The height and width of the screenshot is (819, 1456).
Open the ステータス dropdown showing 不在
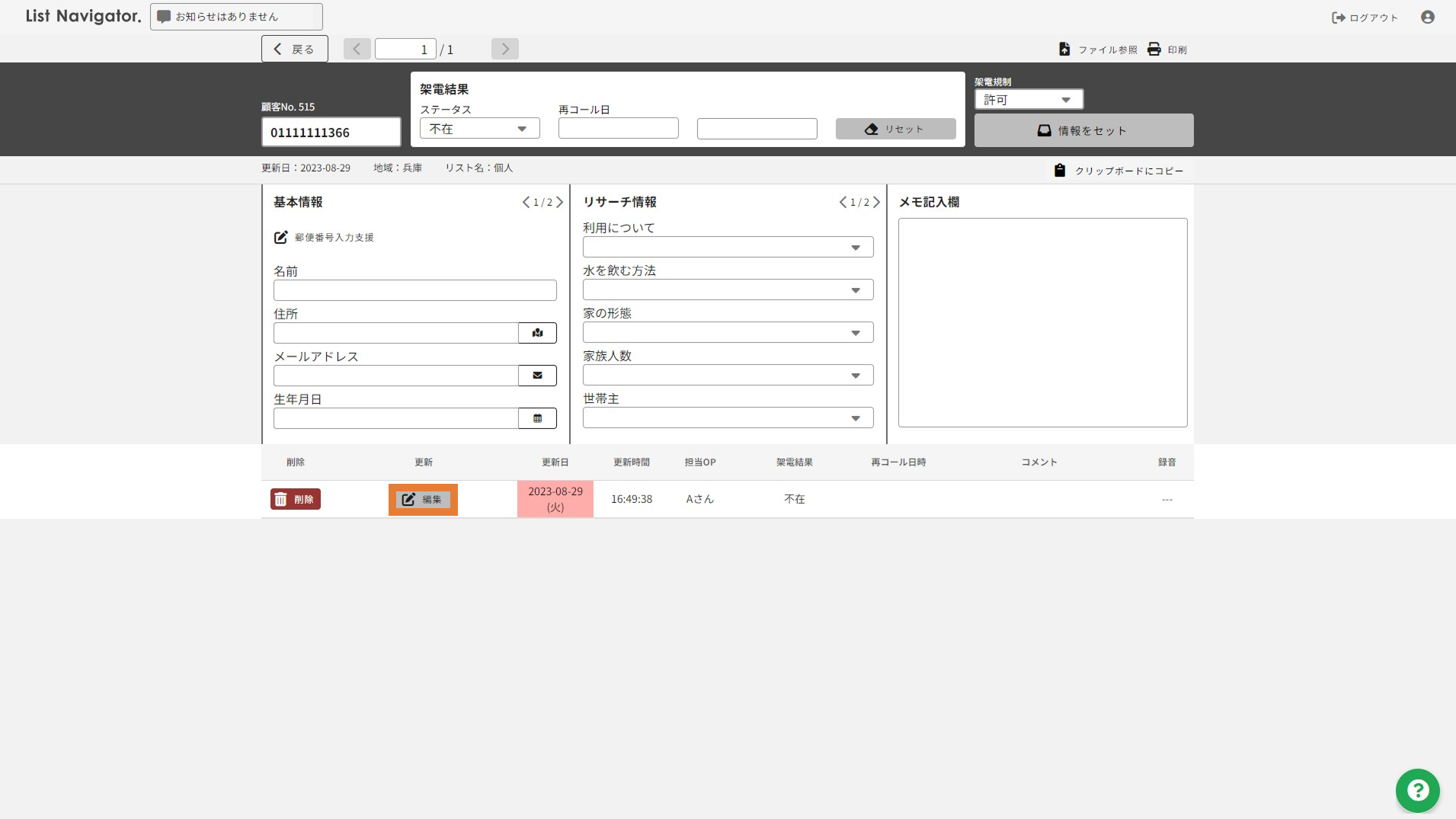tap(479, 129)
